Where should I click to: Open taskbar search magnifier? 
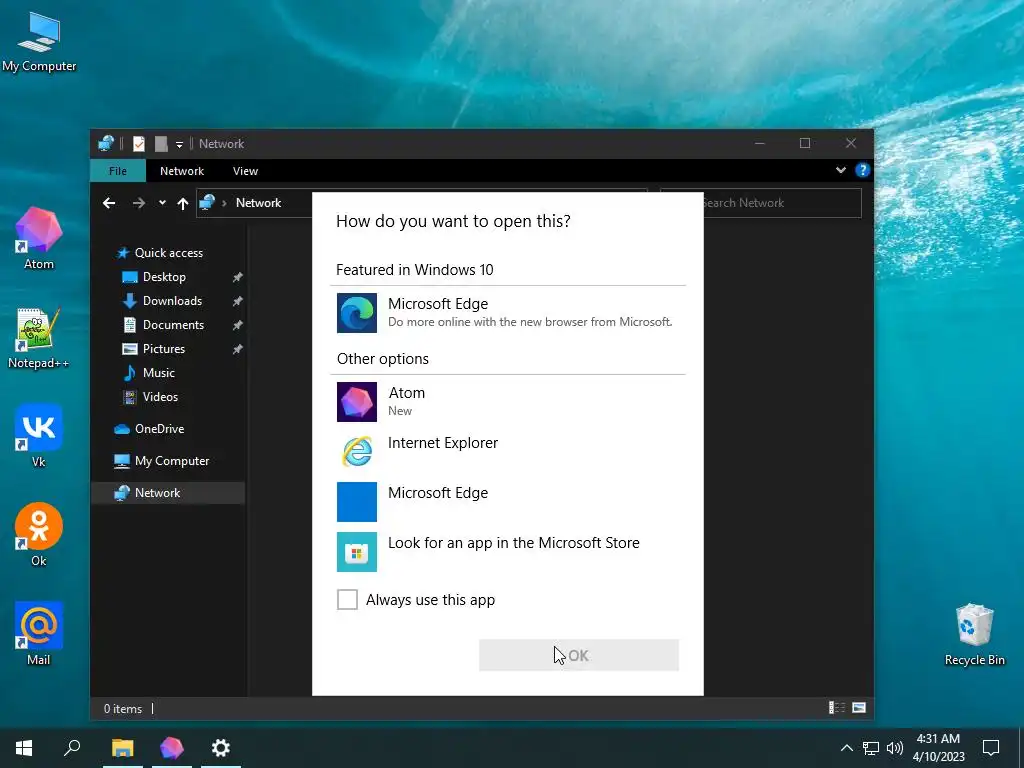[x=72, y=748]
